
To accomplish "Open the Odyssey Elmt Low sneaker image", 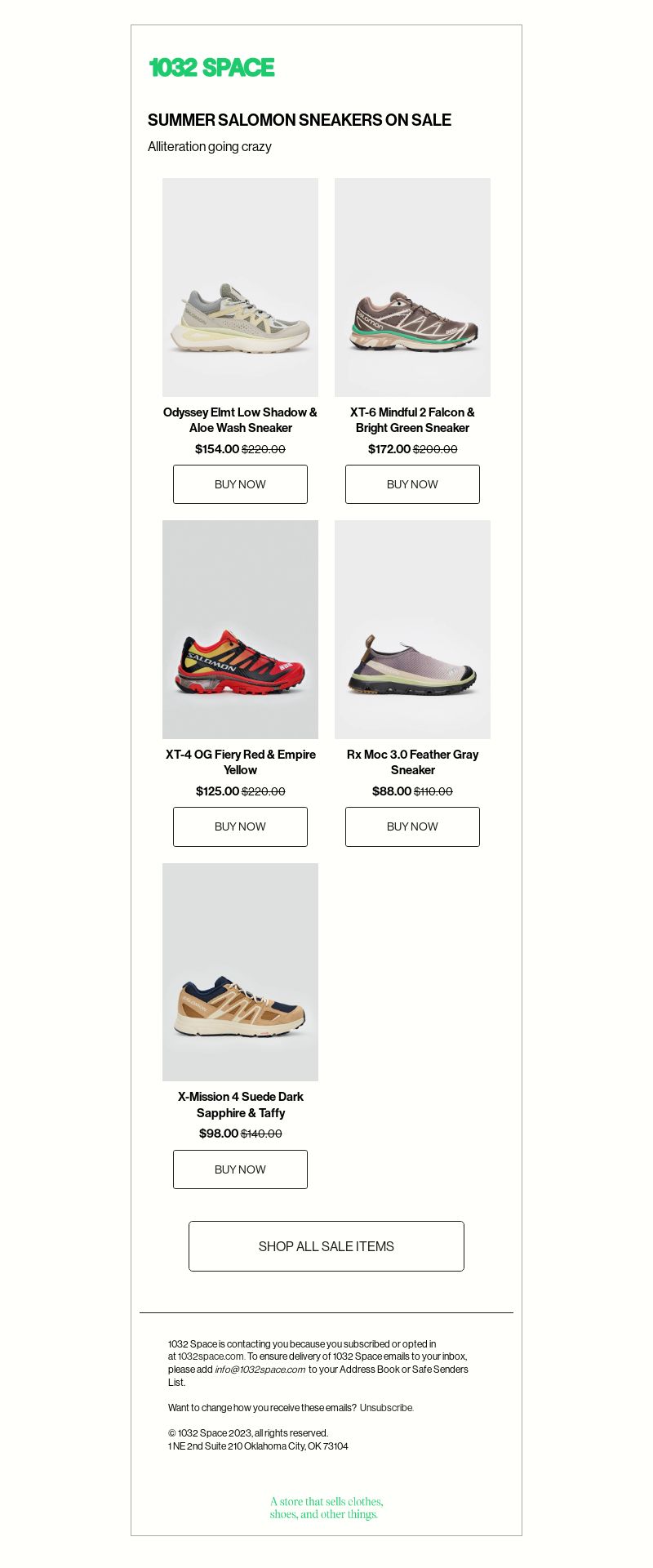I will point(240,287).
